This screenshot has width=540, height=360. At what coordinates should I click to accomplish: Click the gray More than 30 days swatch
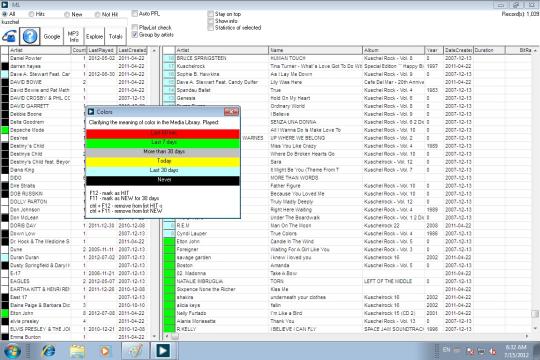click(163, 152)
